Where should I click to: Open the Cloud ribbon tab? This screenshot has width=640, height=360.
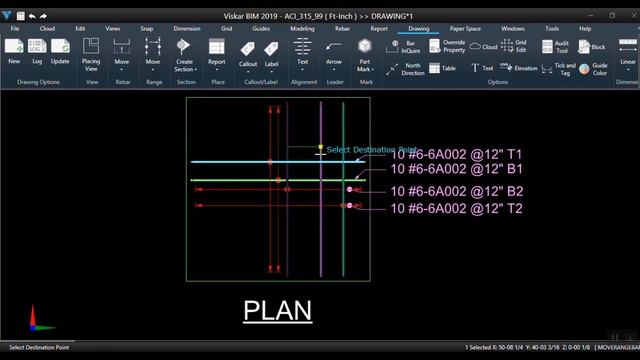click(47, 29)
